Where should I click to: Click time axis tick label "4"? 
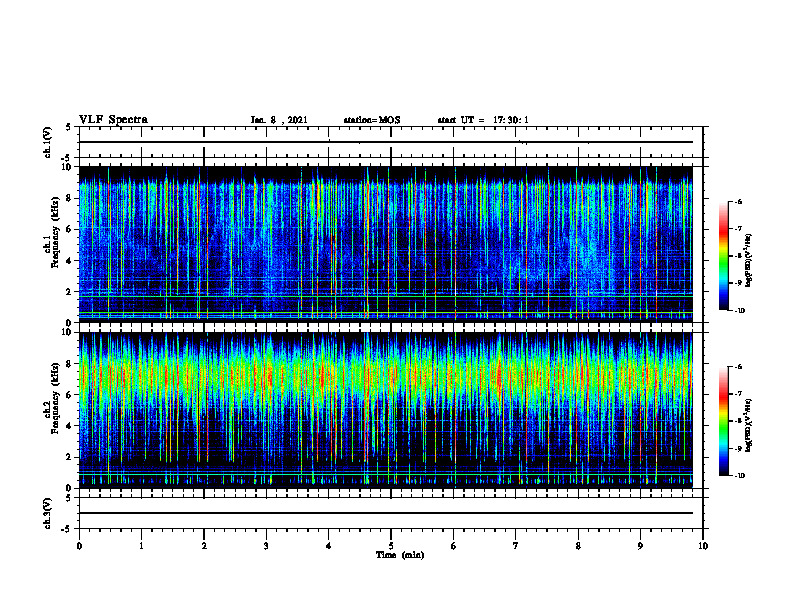click(329, 546)
